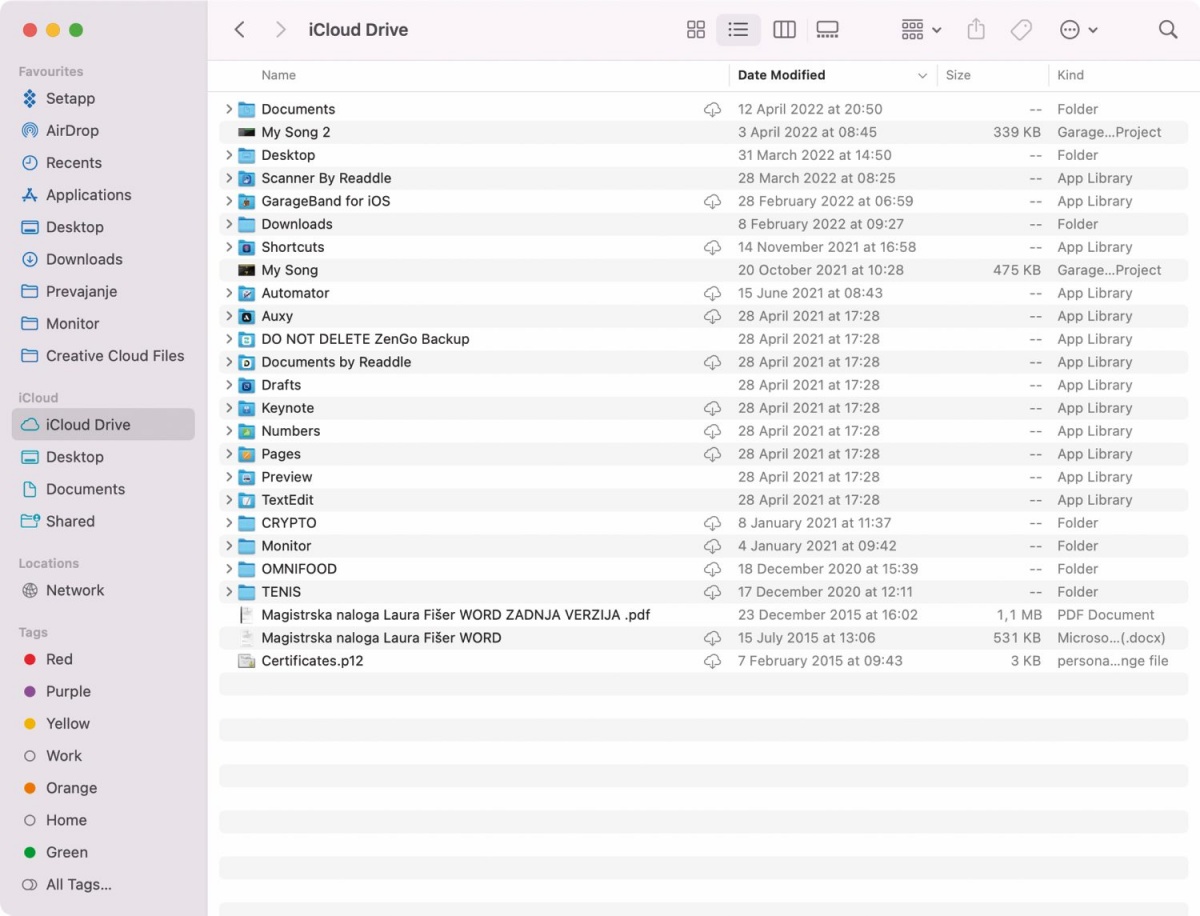Click the Share toolbar icon
The width and height of the screenshot is (1200, 916).
tap(976, 30)
